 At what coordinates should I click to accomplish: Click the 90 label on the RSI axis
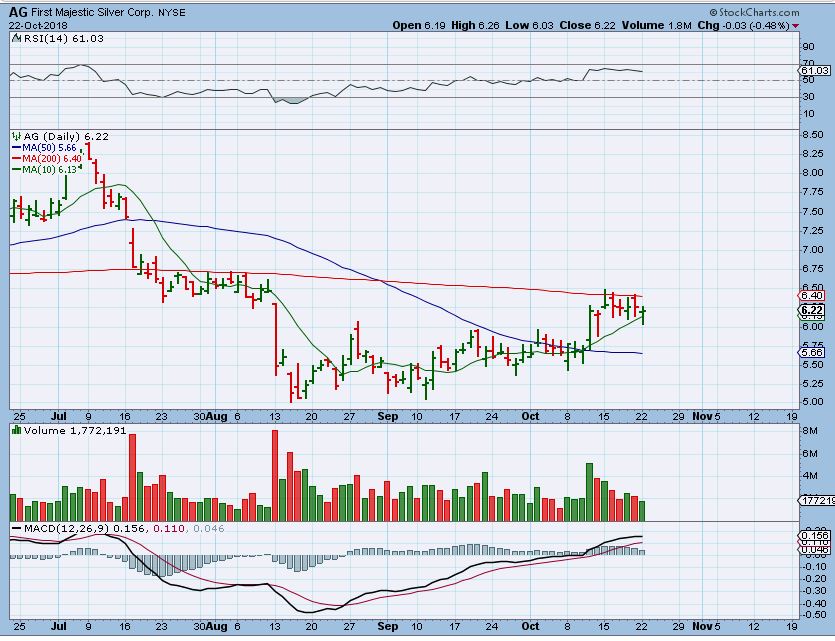click(808, 46)
